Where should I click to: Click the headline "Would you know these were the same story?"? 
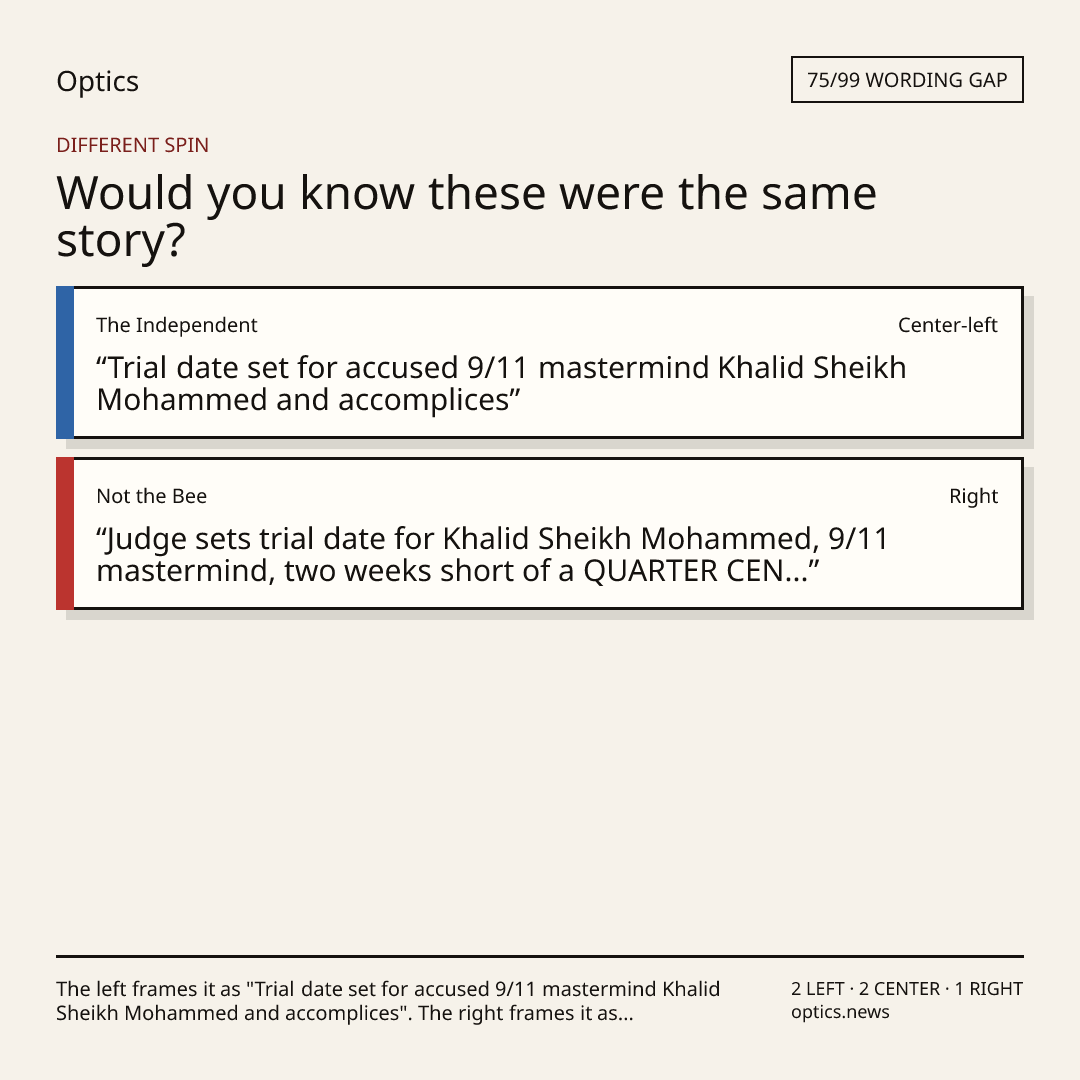466,216
